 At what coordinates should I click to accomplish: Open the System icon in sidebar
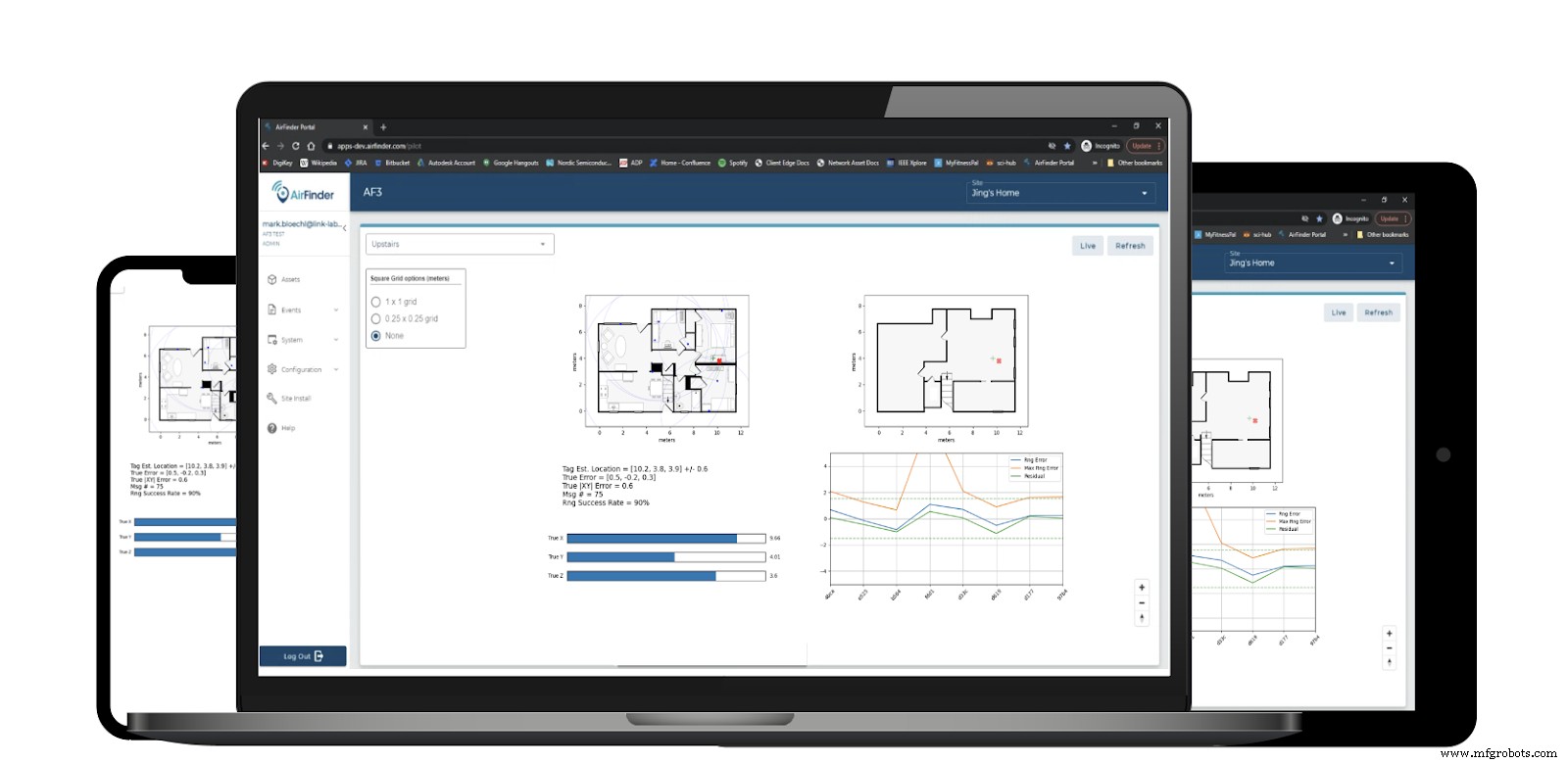tap(272, 340)
